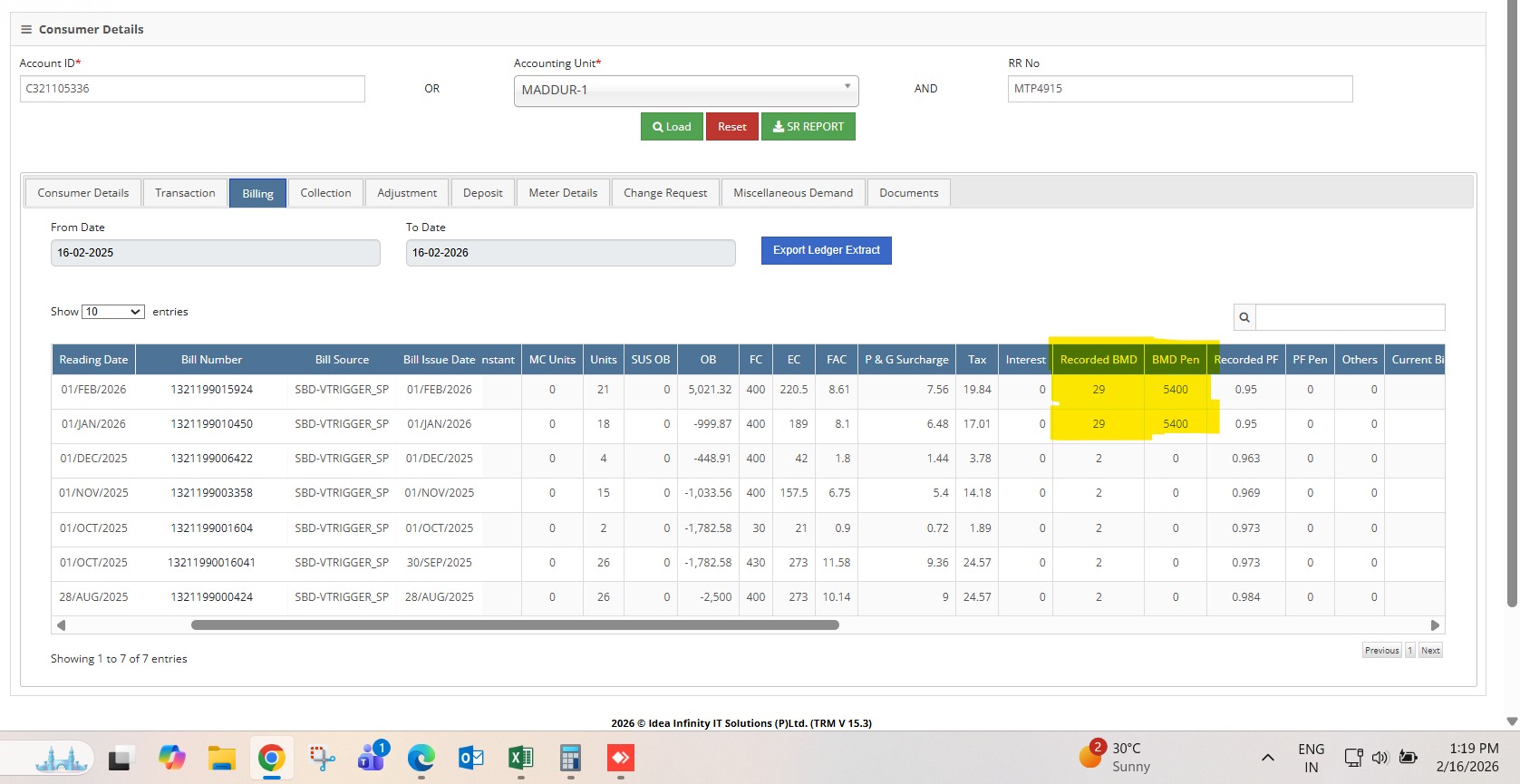1520x784 pixels.
Task: Launch Calculator from the taskbar
Action: [570, 758]
